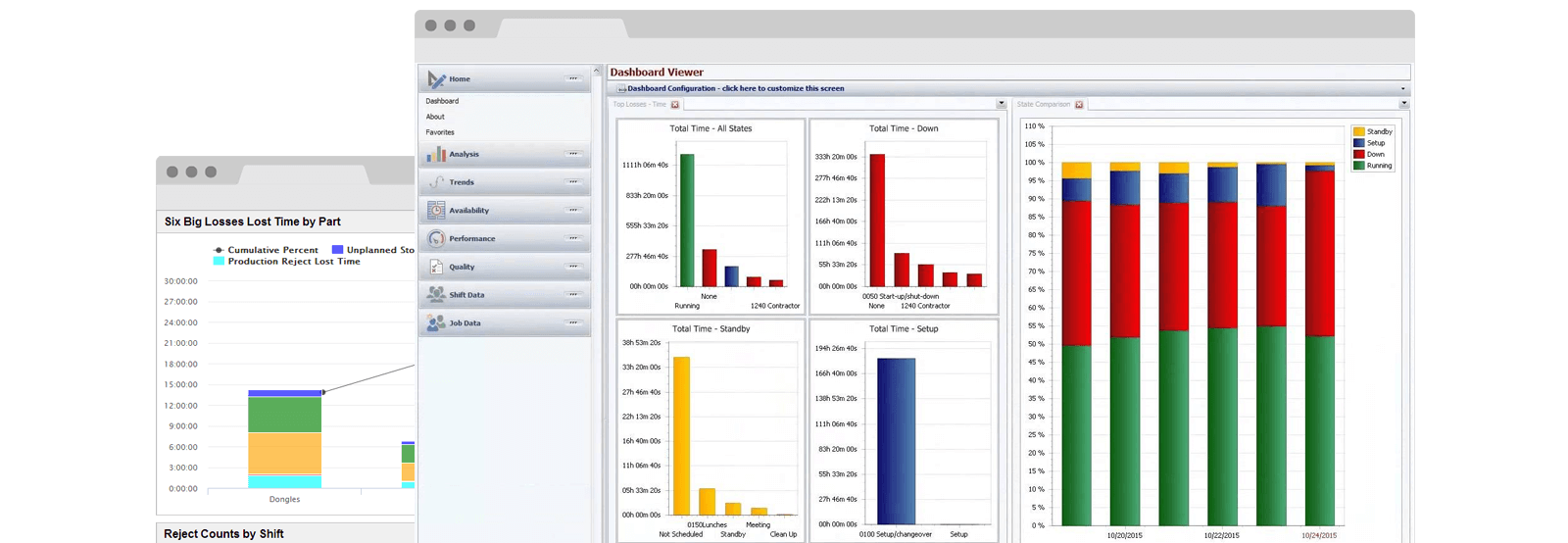The width and height of the screenshot is (1568, 543).
Task: Expand the Dashboard Configuration bar arrow
Action: [x=1402, y=88]
